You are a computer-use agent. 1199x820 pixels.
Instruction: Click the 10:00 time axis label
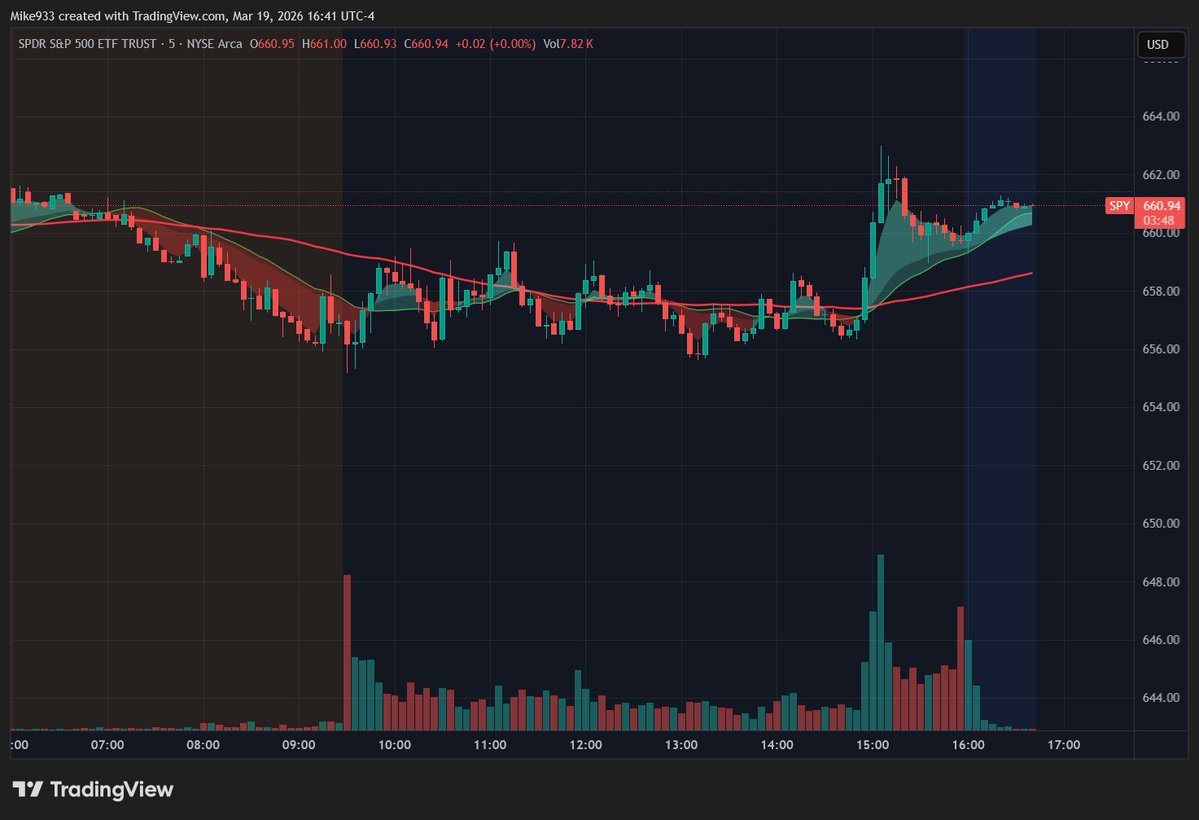(395, 745)
